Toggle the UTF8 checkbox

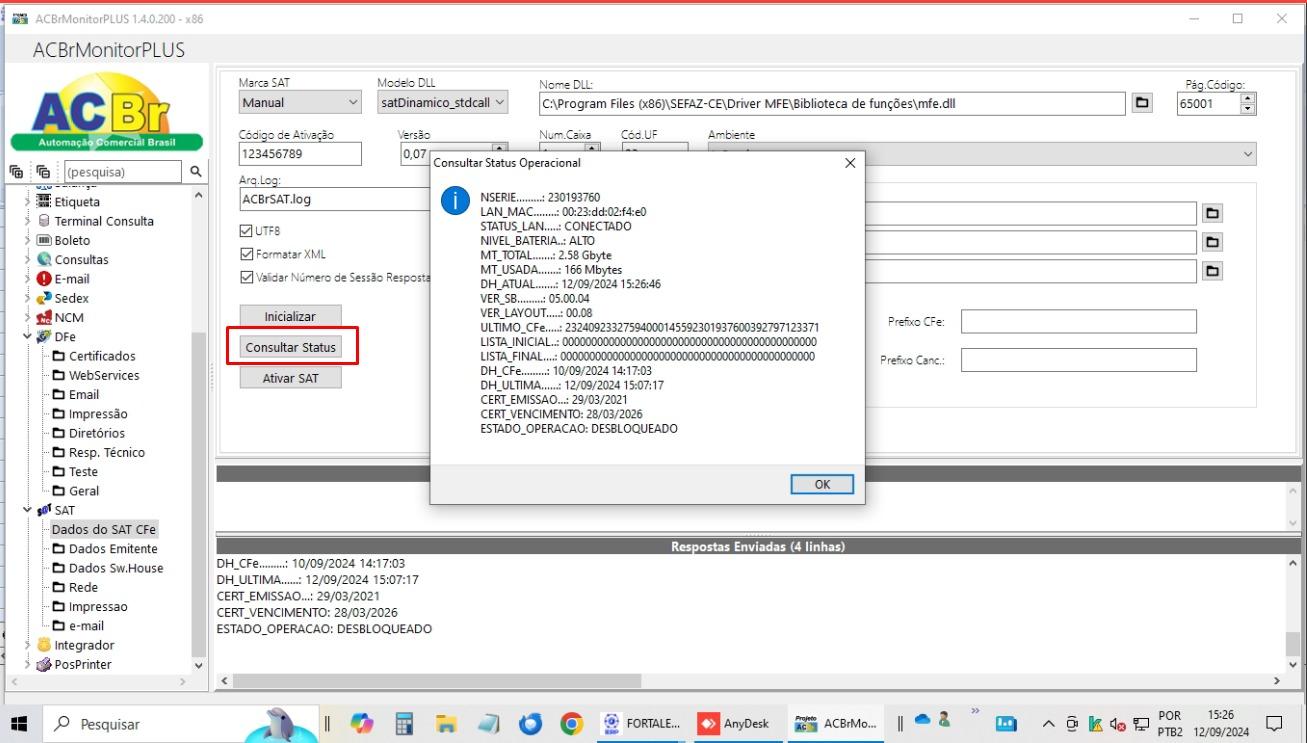247,231
